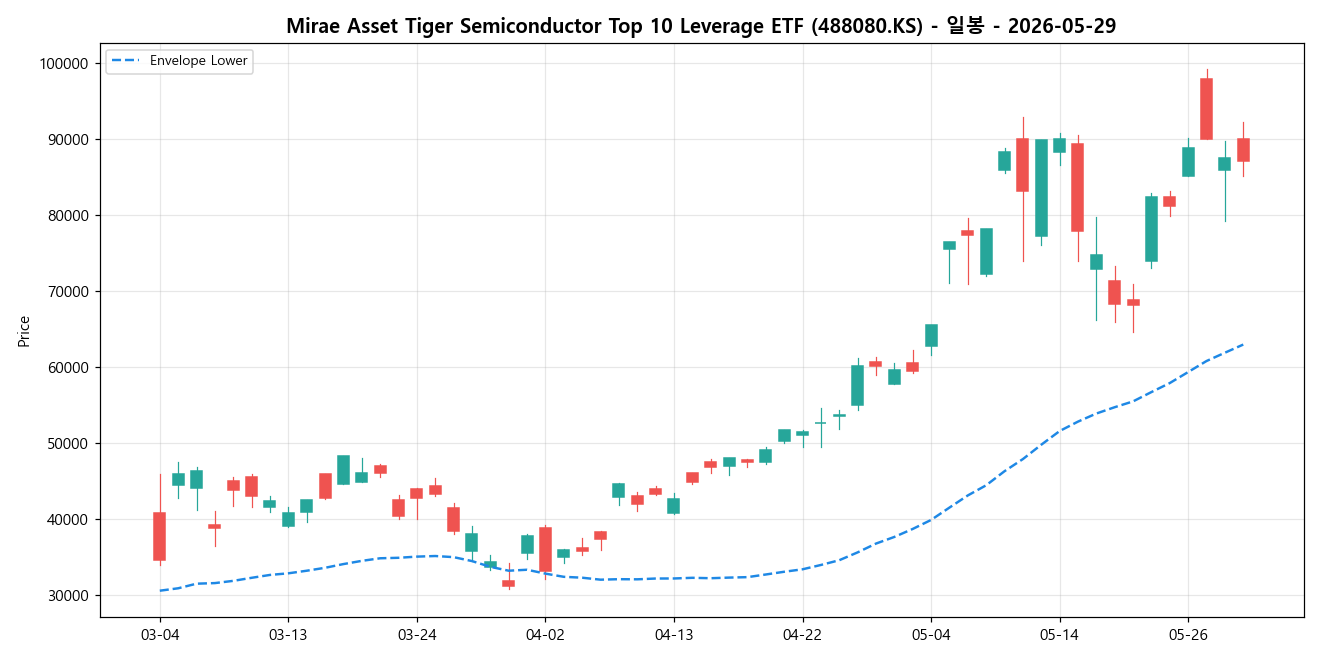
Task: Click the 100000 y-axis tick label
Action: 63,64
